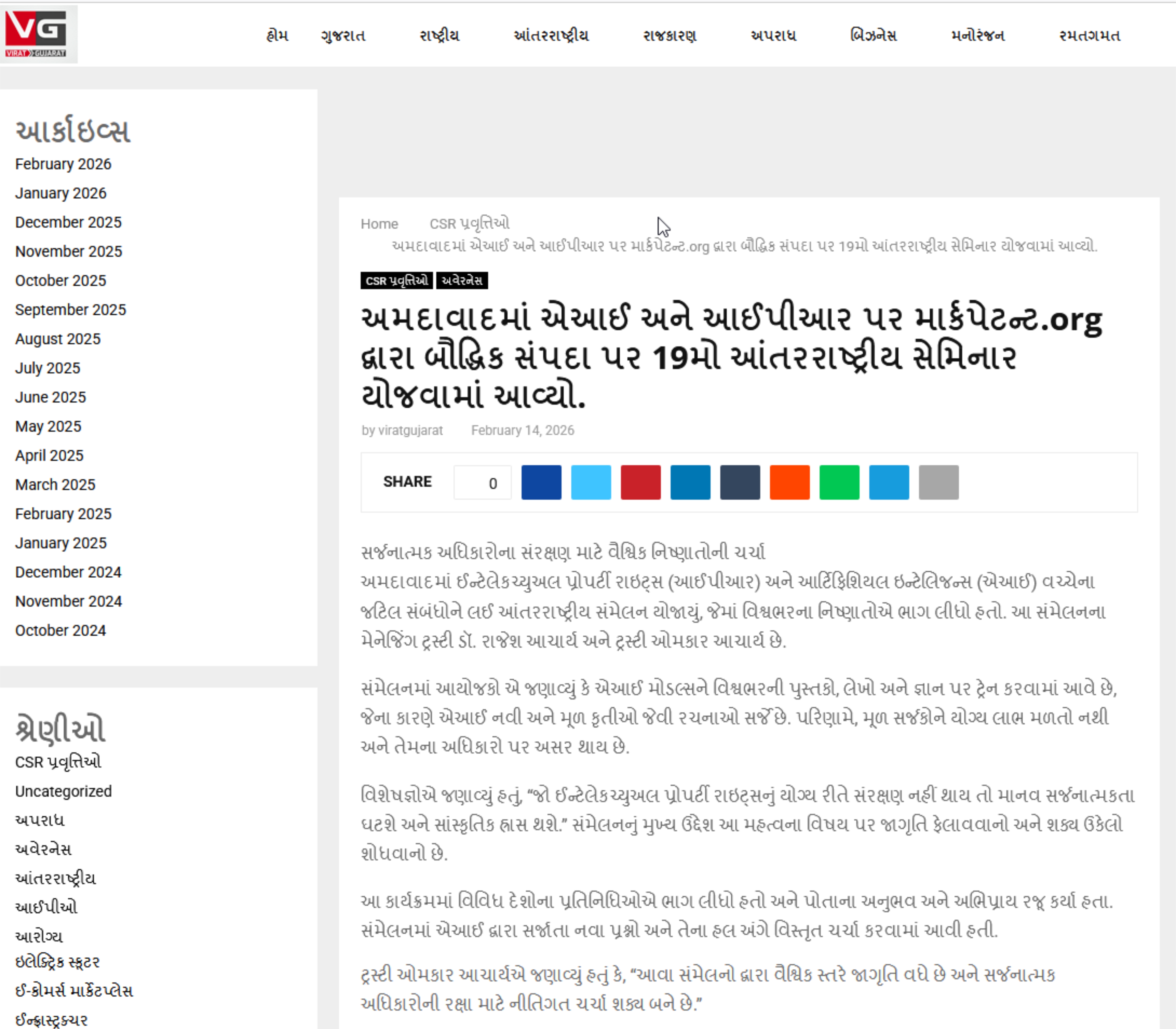This screenshot has height=1029, width=1176.
Task: Click the gray share button
Action: point(938,482)
